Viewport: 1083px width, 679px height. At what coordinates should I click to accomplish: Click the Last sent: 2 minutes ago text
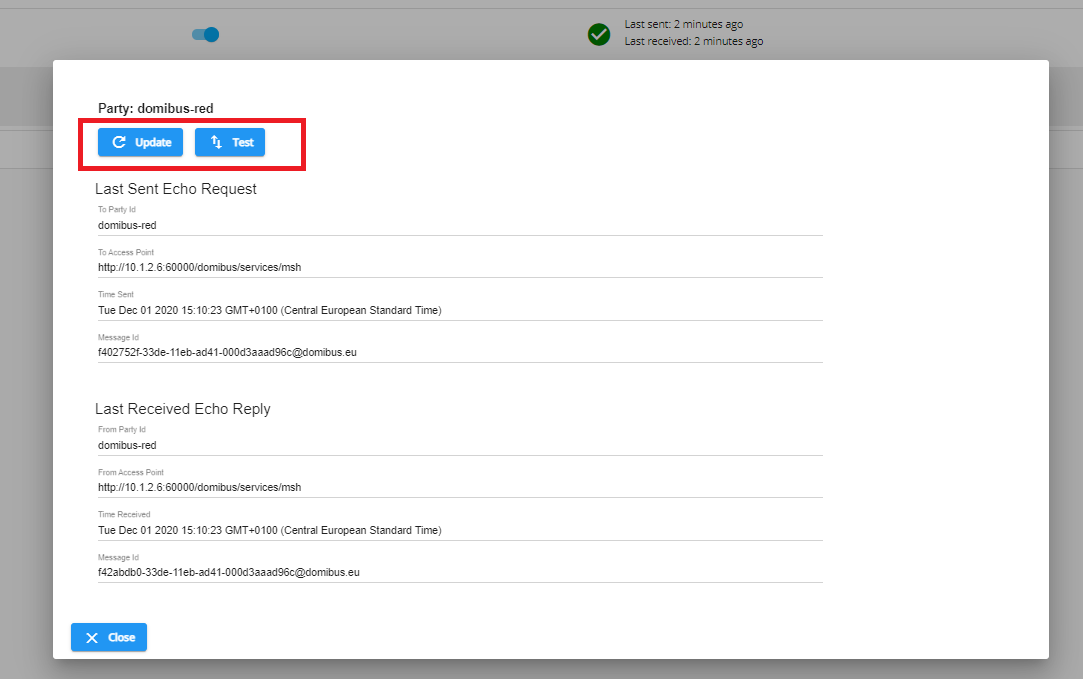[683, 24]
